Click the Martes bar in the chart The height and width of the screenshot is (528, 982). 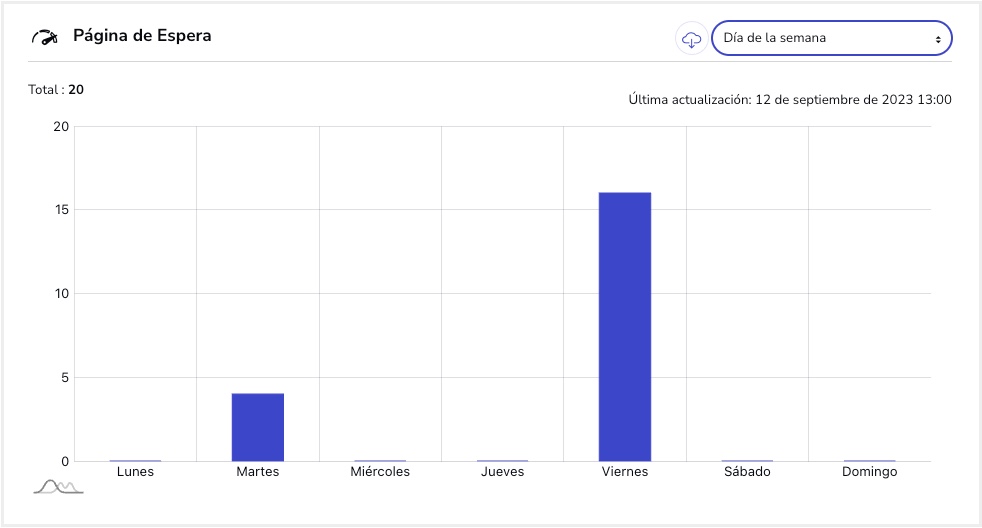point(257,427)
